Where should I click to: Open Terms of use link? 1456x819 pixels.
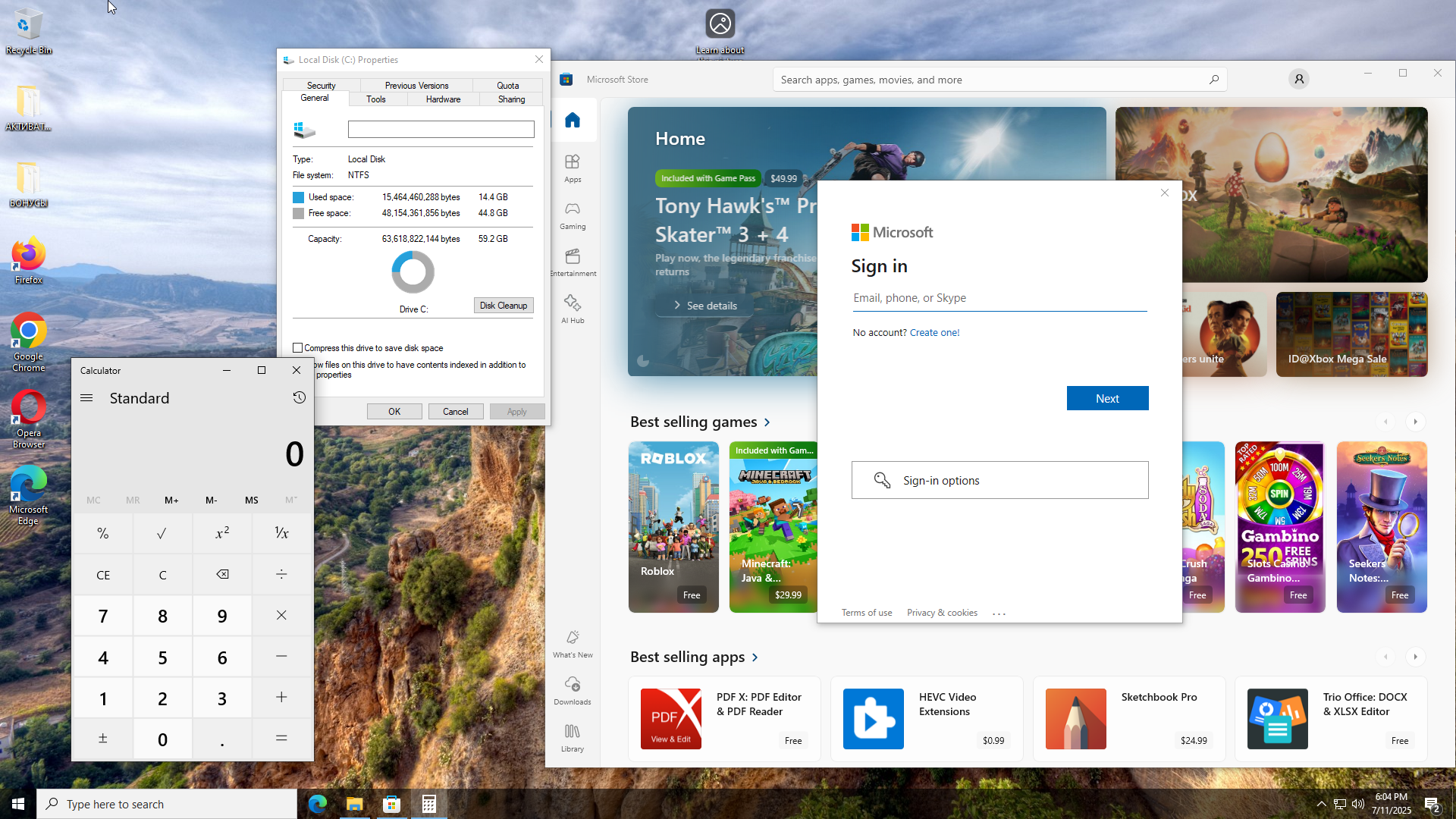[867, 613]
